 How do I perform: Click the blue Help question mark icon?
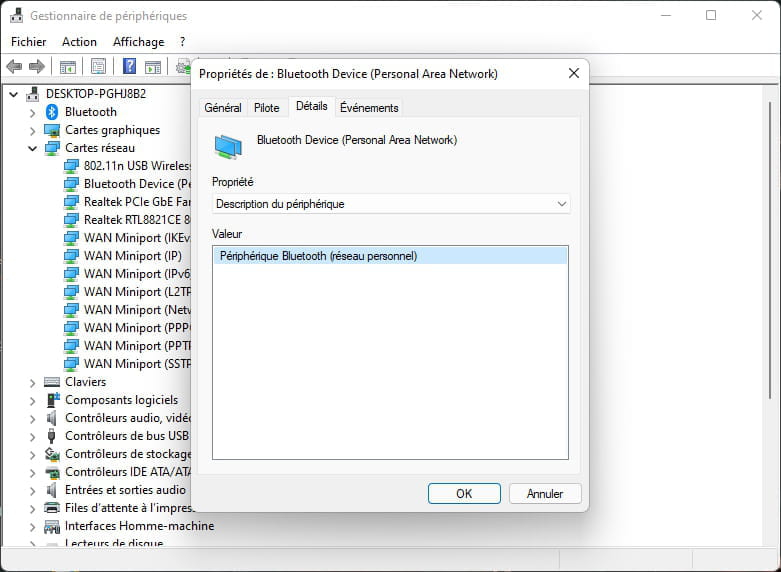point(130,66)
